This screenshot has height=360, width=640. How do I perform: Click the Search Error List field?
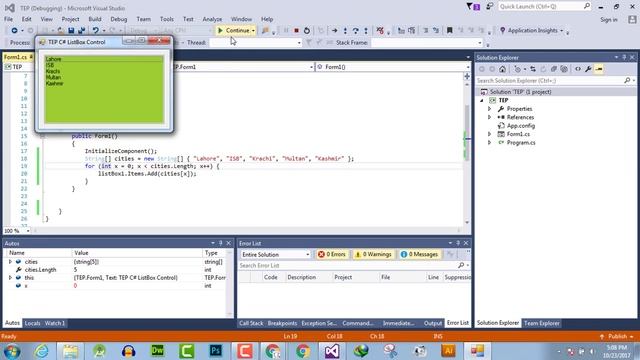(x=353, y=265)
